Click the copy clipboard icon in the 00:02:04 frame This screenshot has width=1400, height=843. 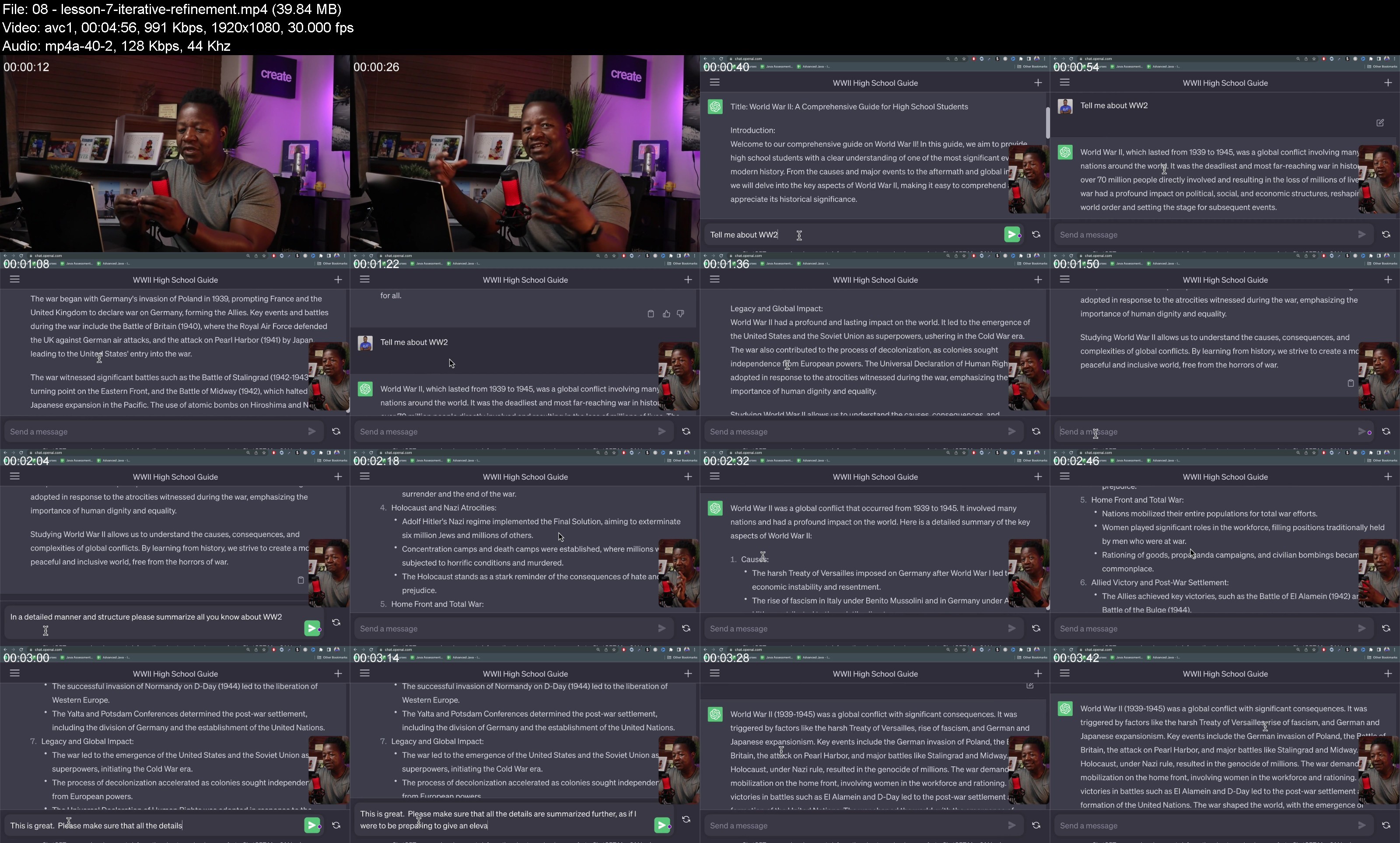pos(301,580)
